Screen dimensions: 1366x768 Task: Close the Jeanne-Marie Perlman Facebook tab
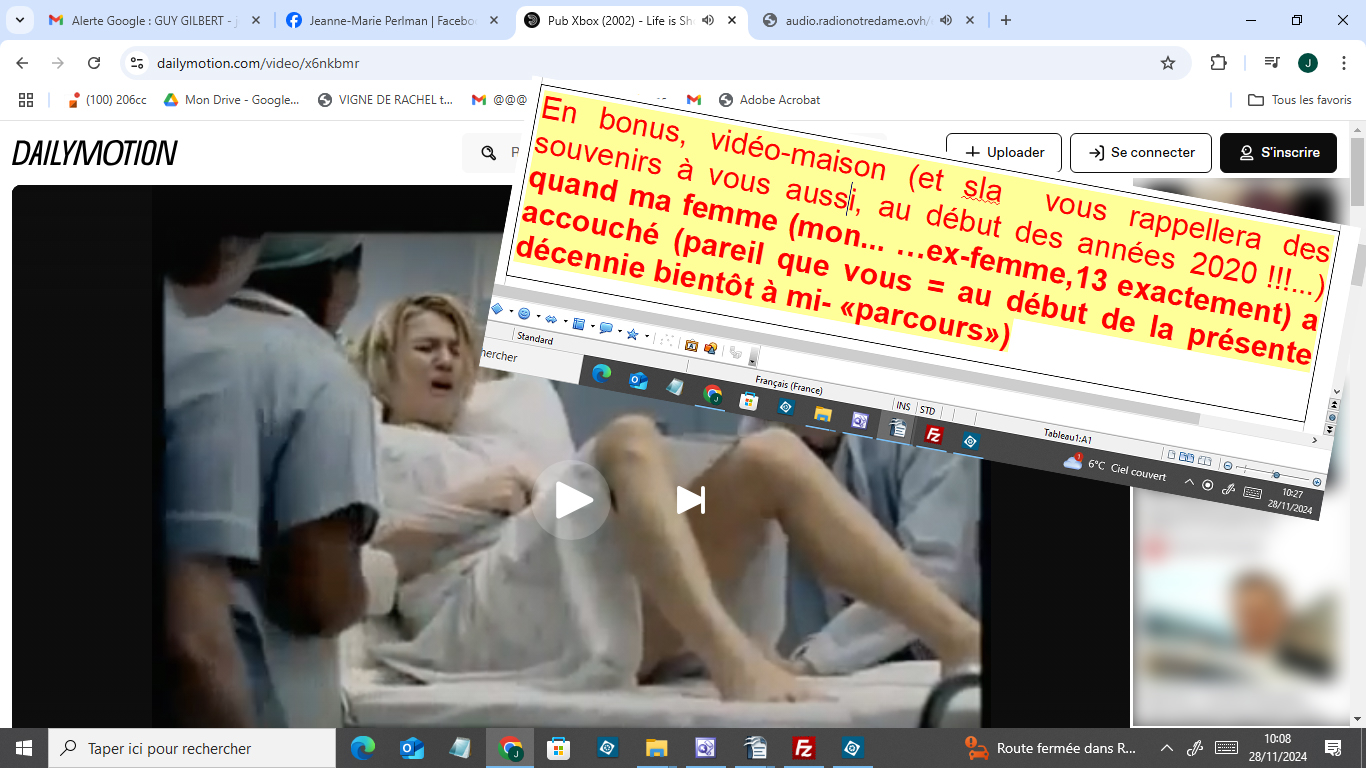[x=492, y=20]
